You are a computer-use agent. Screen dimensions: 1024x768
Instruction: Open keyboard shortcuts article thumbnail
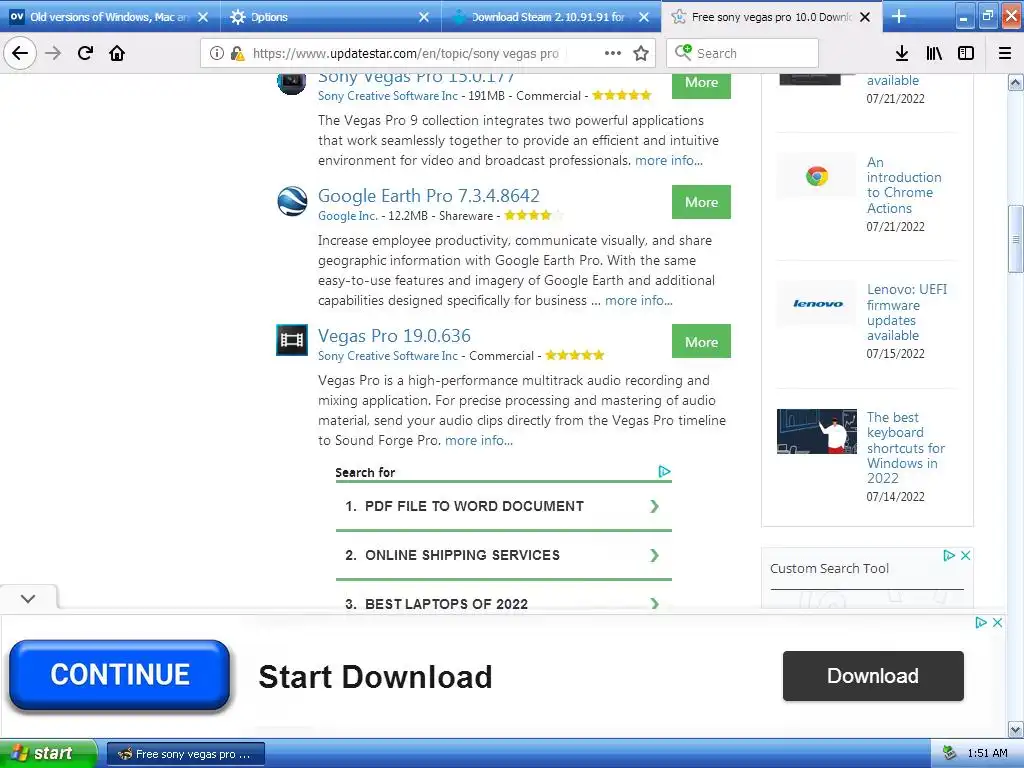[x=816, y=431]
